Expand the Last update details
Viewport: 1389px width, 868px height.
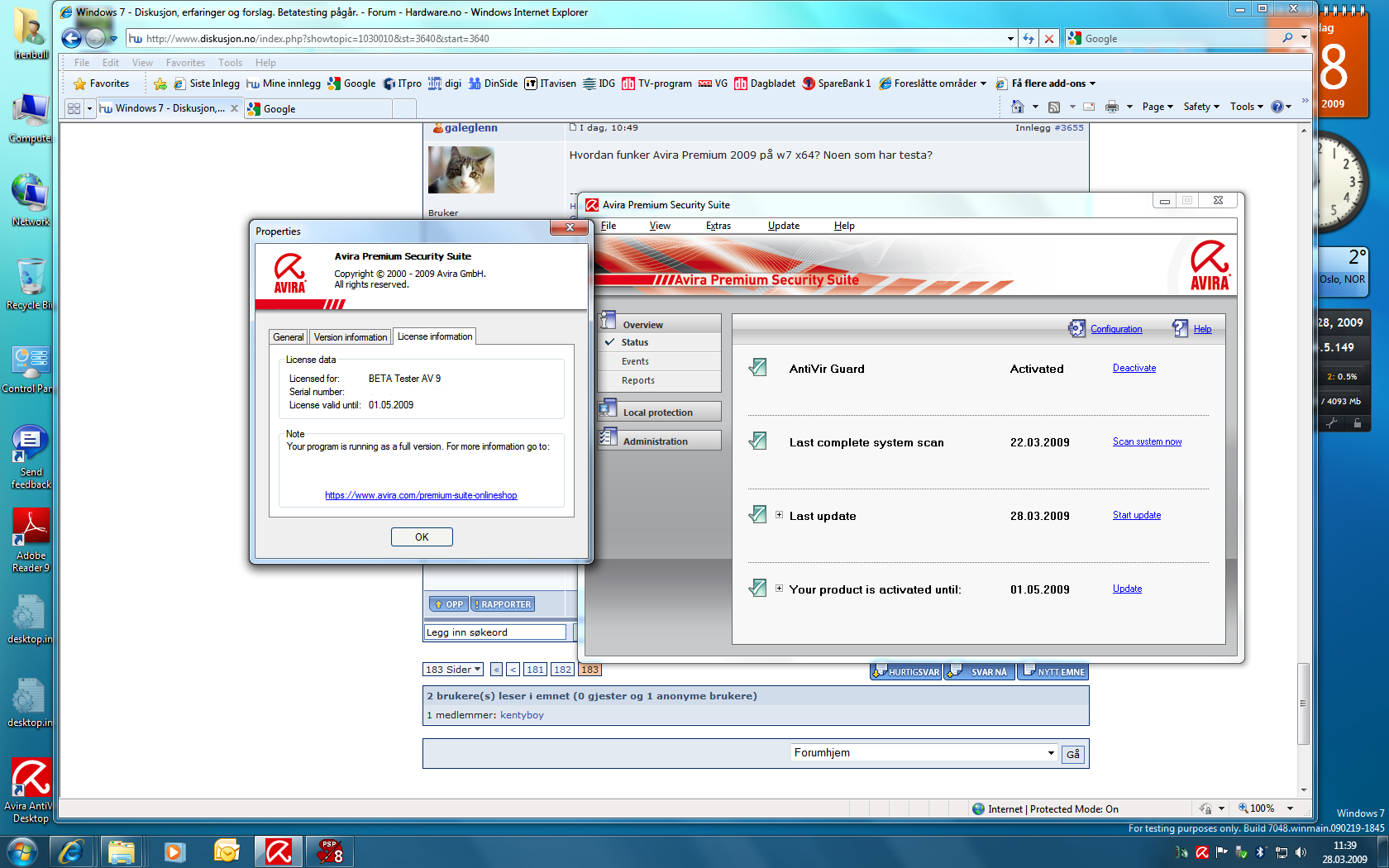[779, 514]
